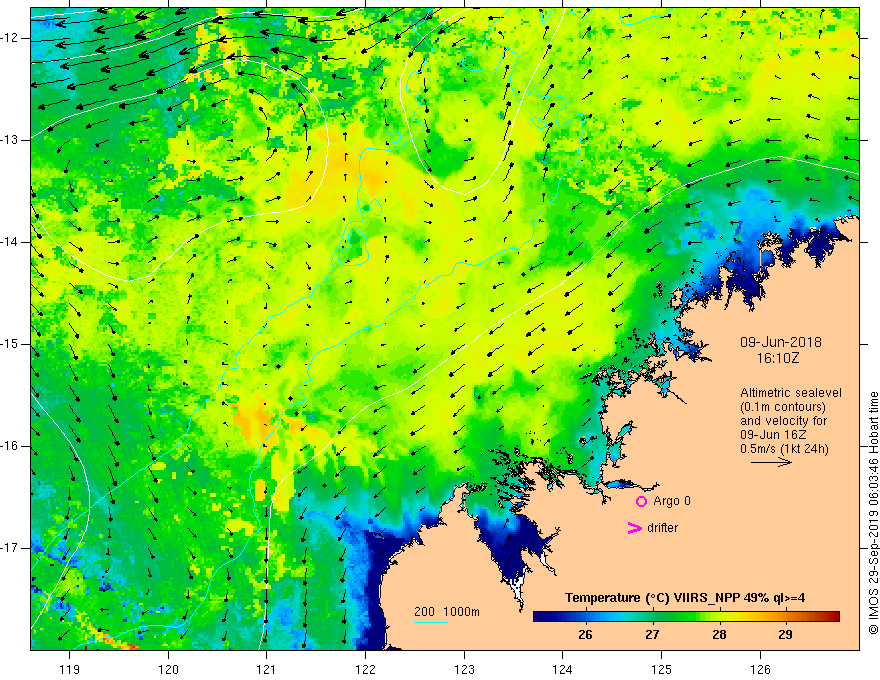This screenshot has width=880, height=680.
Task: Click 'Altimetric sealevel' legend text
Action: click(791, 393)
